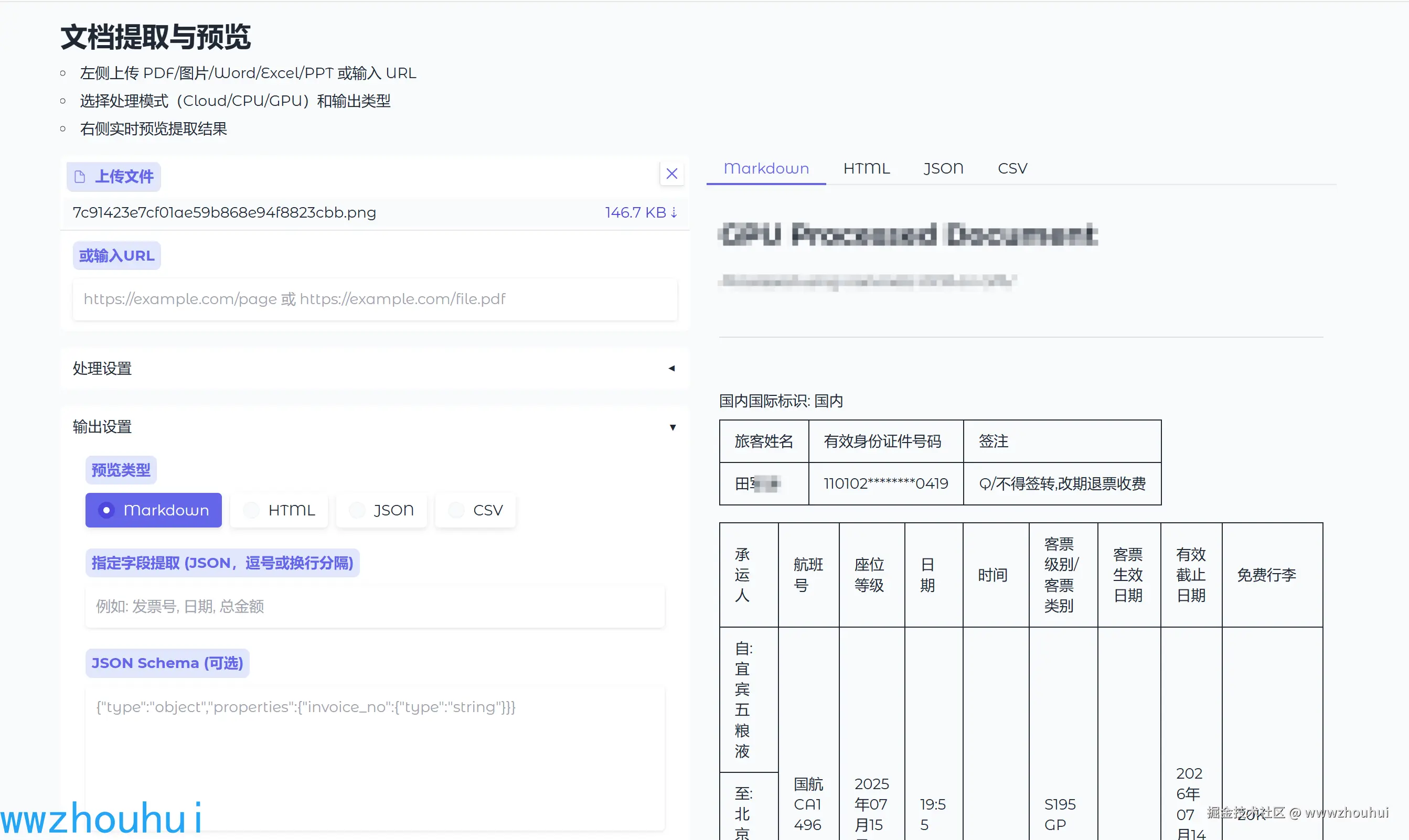Select the JSON preview type radio
Viewport: 1409px width, 840px height.
382,510
